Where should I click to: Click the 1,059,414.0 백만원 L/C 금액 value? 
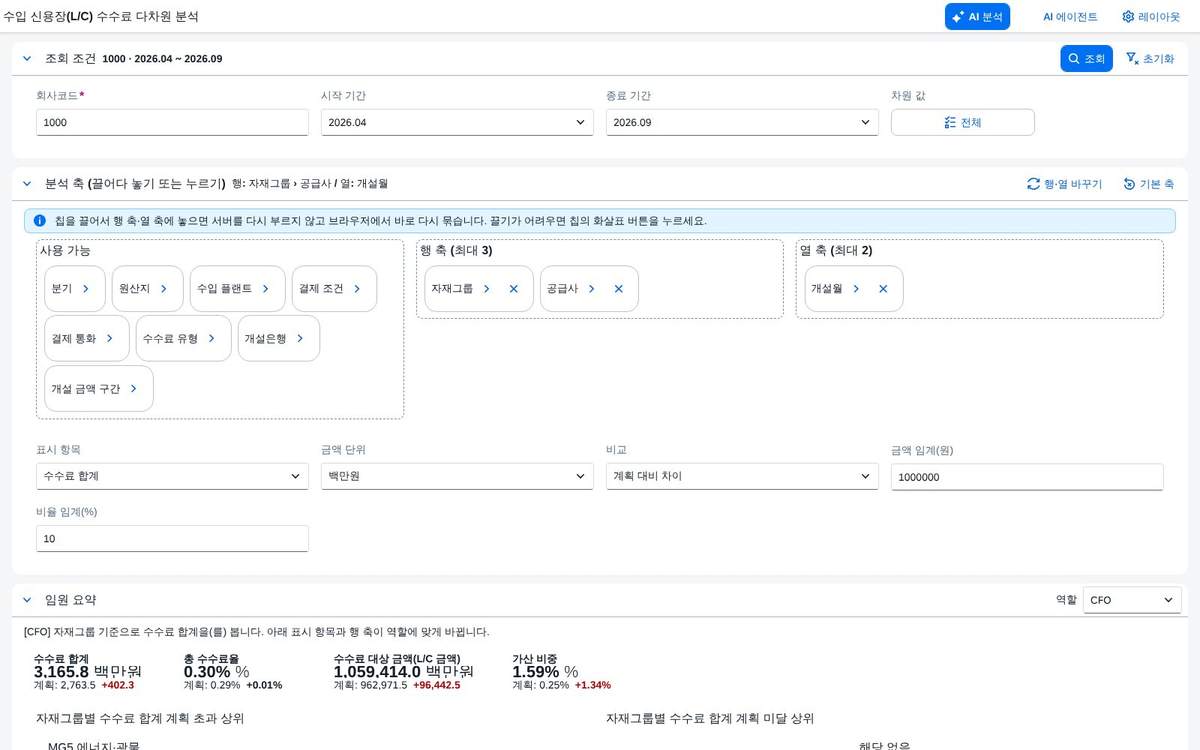403,671
